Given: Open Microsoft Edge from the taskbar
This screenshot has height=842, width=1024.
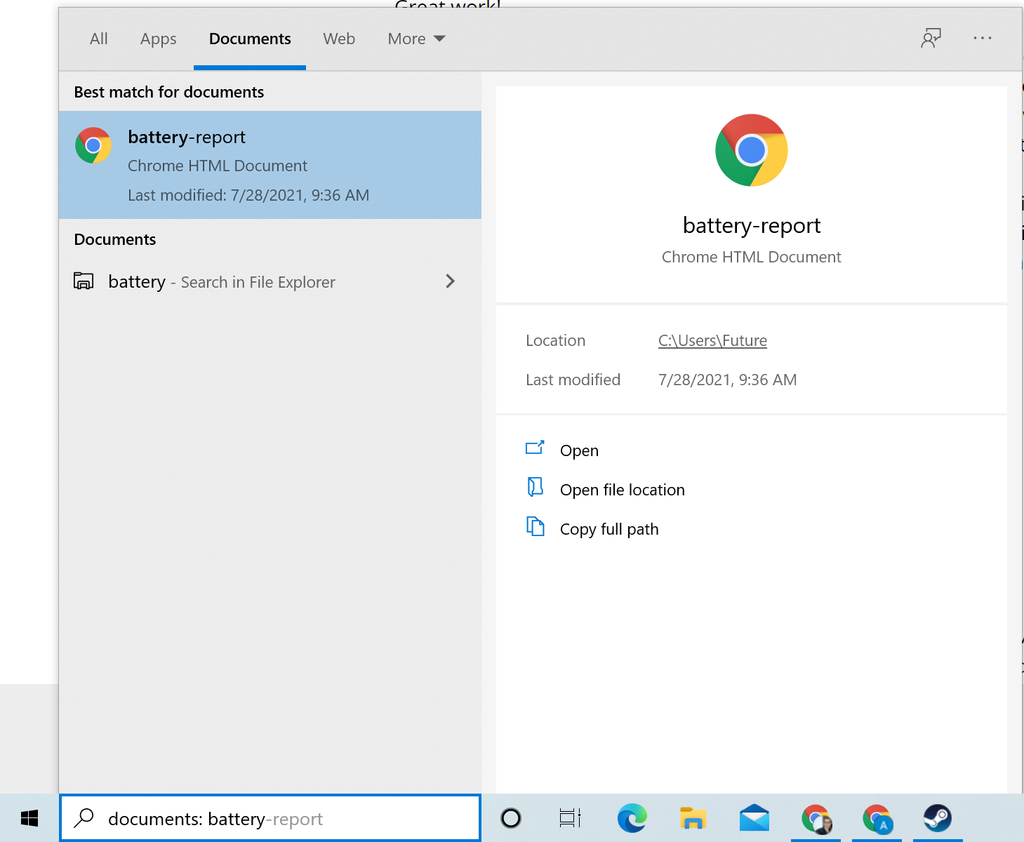Looking at the screenshot, I should coord(632,818).
